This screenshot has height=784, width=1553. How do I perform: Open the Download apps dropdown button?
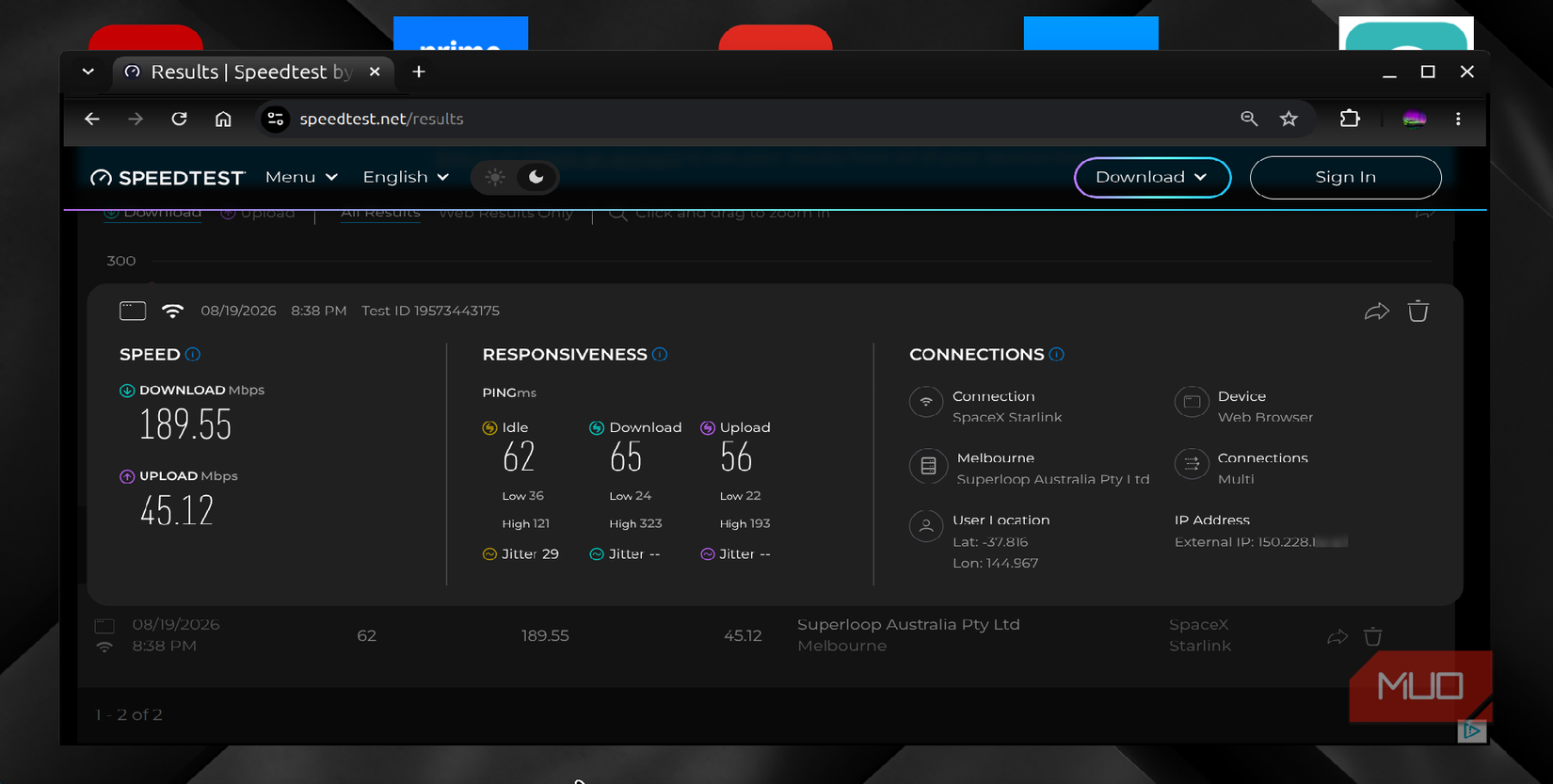click(1152, 177)
